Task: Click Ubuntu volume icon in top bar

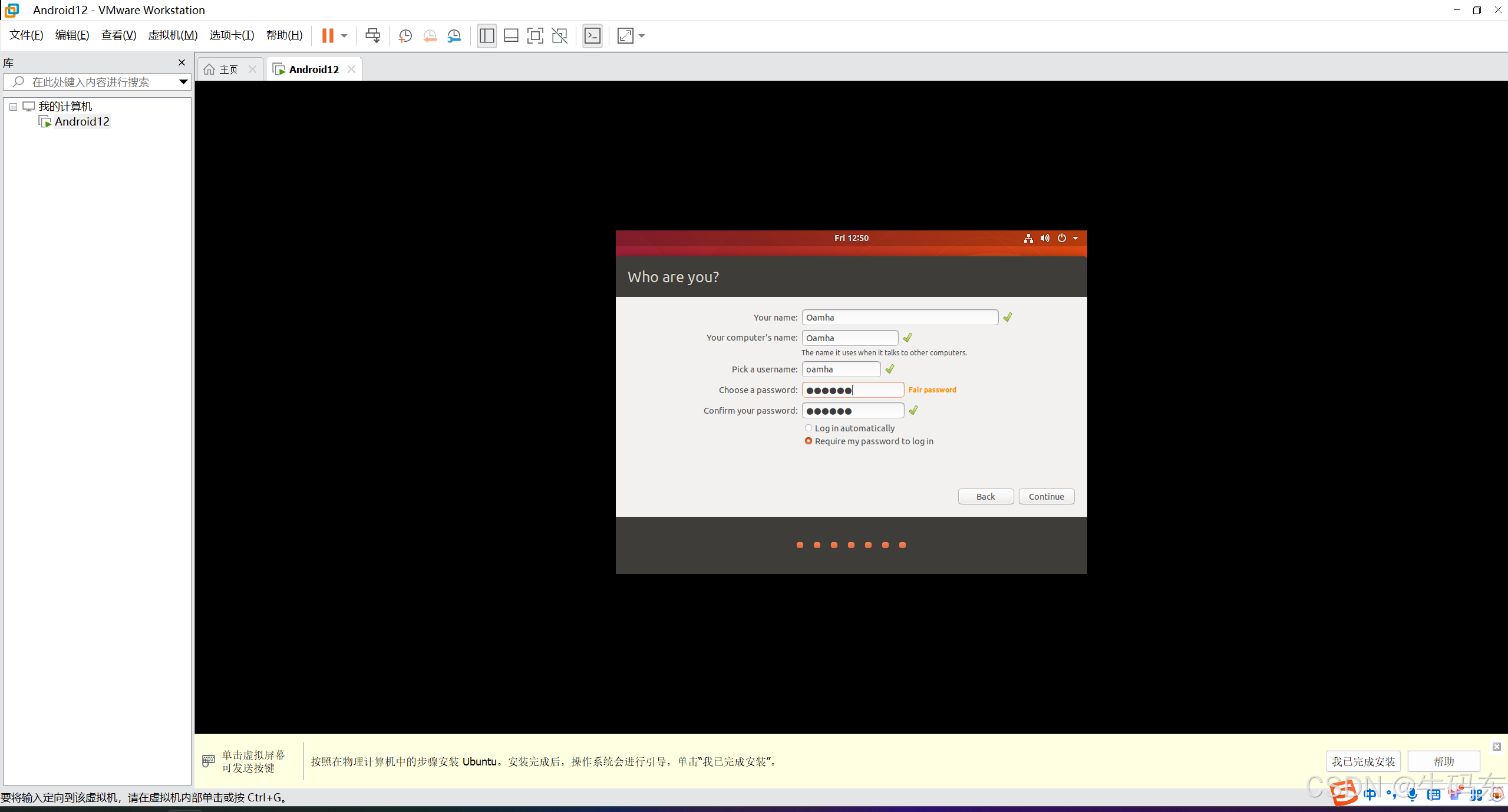Action: click(1044, 238)
